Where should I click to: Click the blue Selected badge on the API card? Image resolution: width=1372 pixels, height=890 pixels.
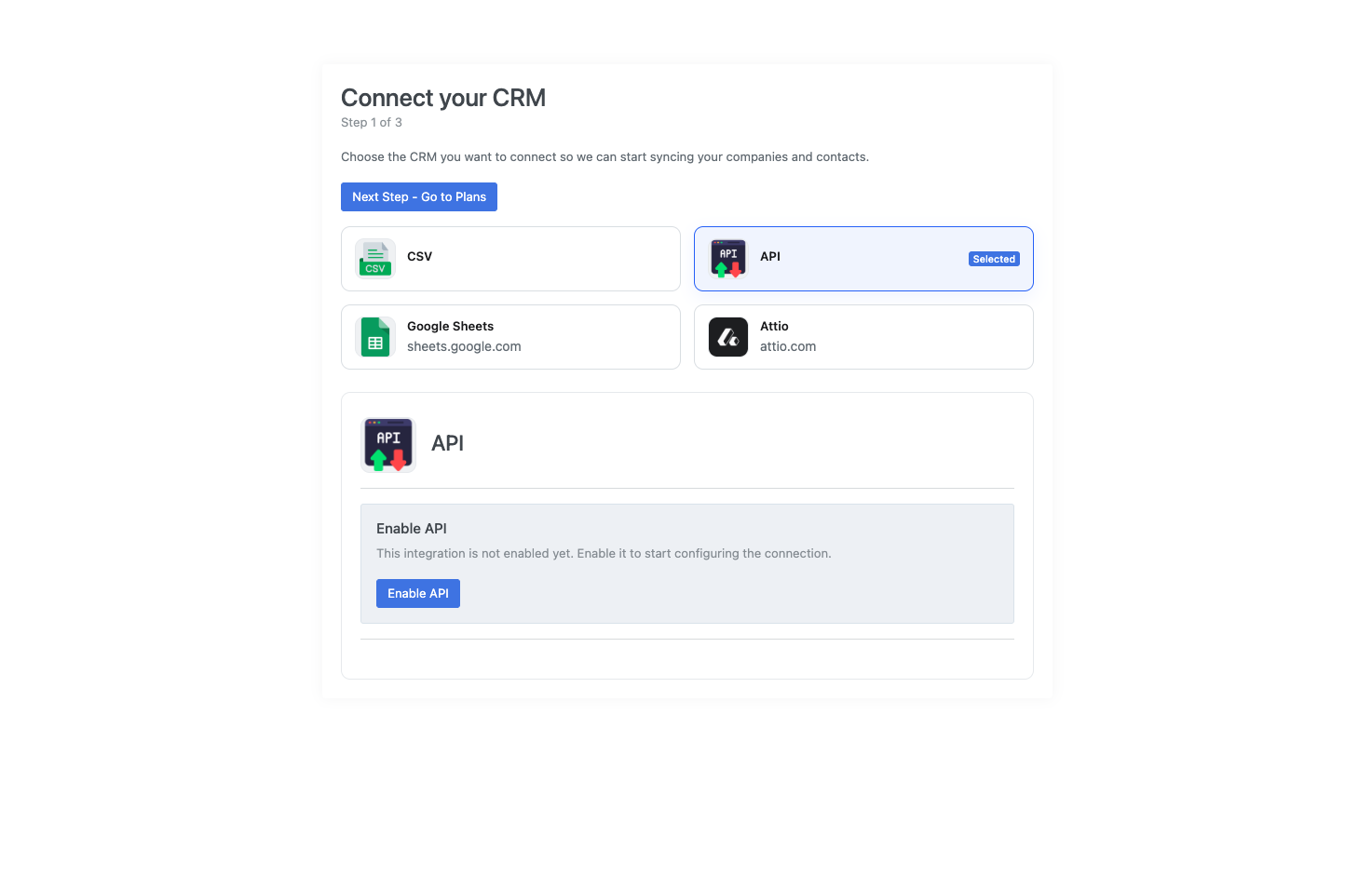pyautogui.click(x=994, y=259)
